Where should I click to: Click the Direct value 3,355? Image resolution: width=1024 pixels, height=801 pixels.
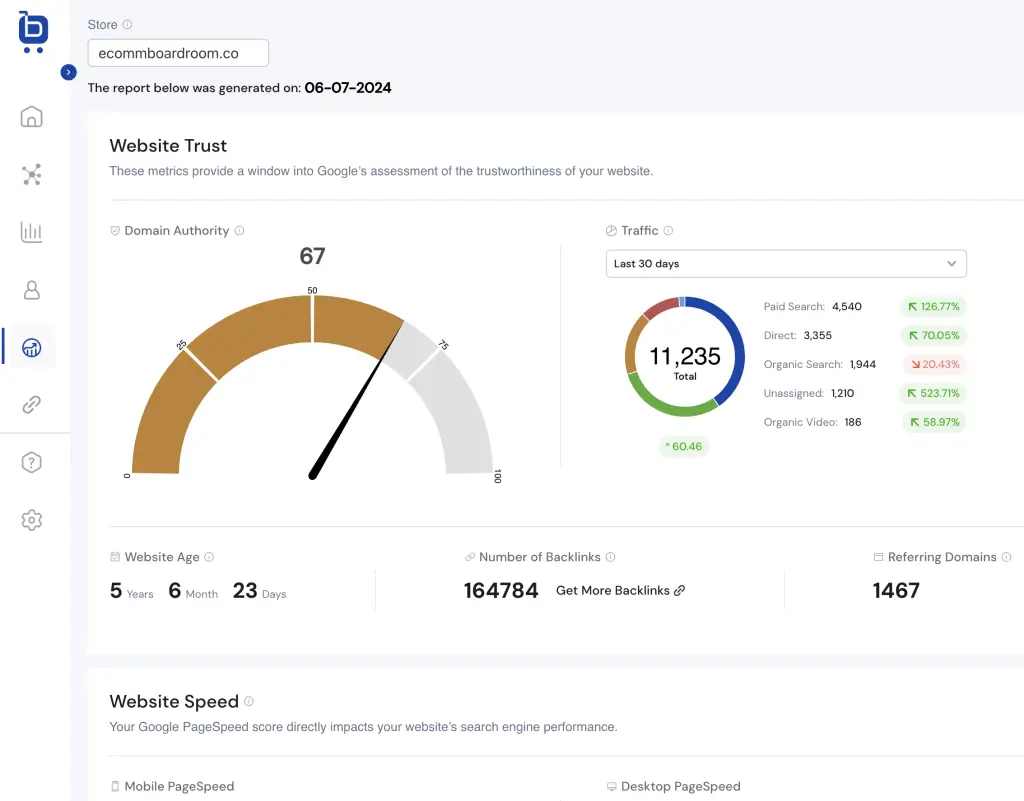818,335
